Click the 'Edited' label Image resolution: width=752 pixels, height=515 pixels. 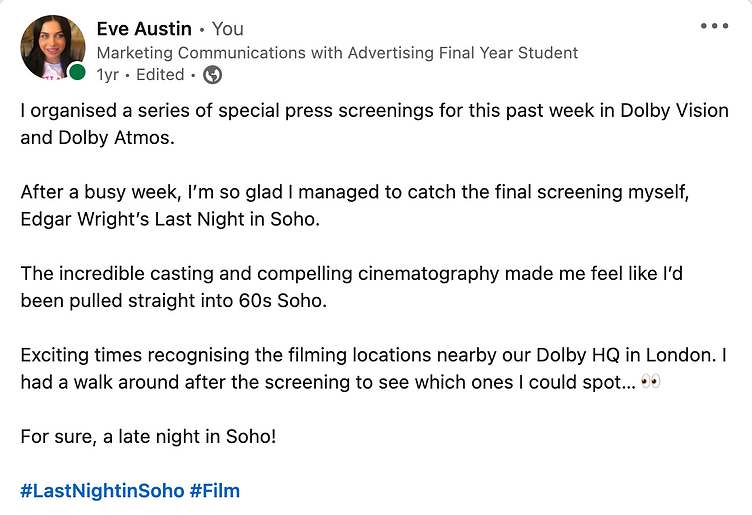tap(160, 75)
